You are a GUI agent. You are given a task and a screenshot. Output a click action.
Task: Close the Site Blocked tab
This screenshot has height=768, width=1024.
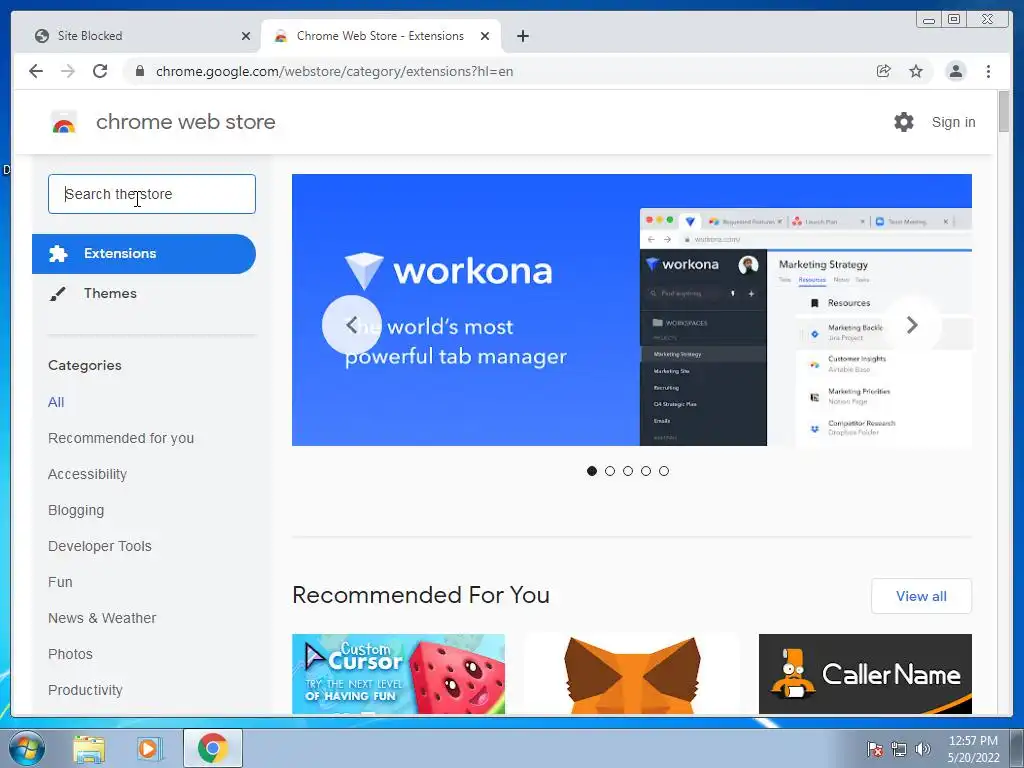[246, 36]
